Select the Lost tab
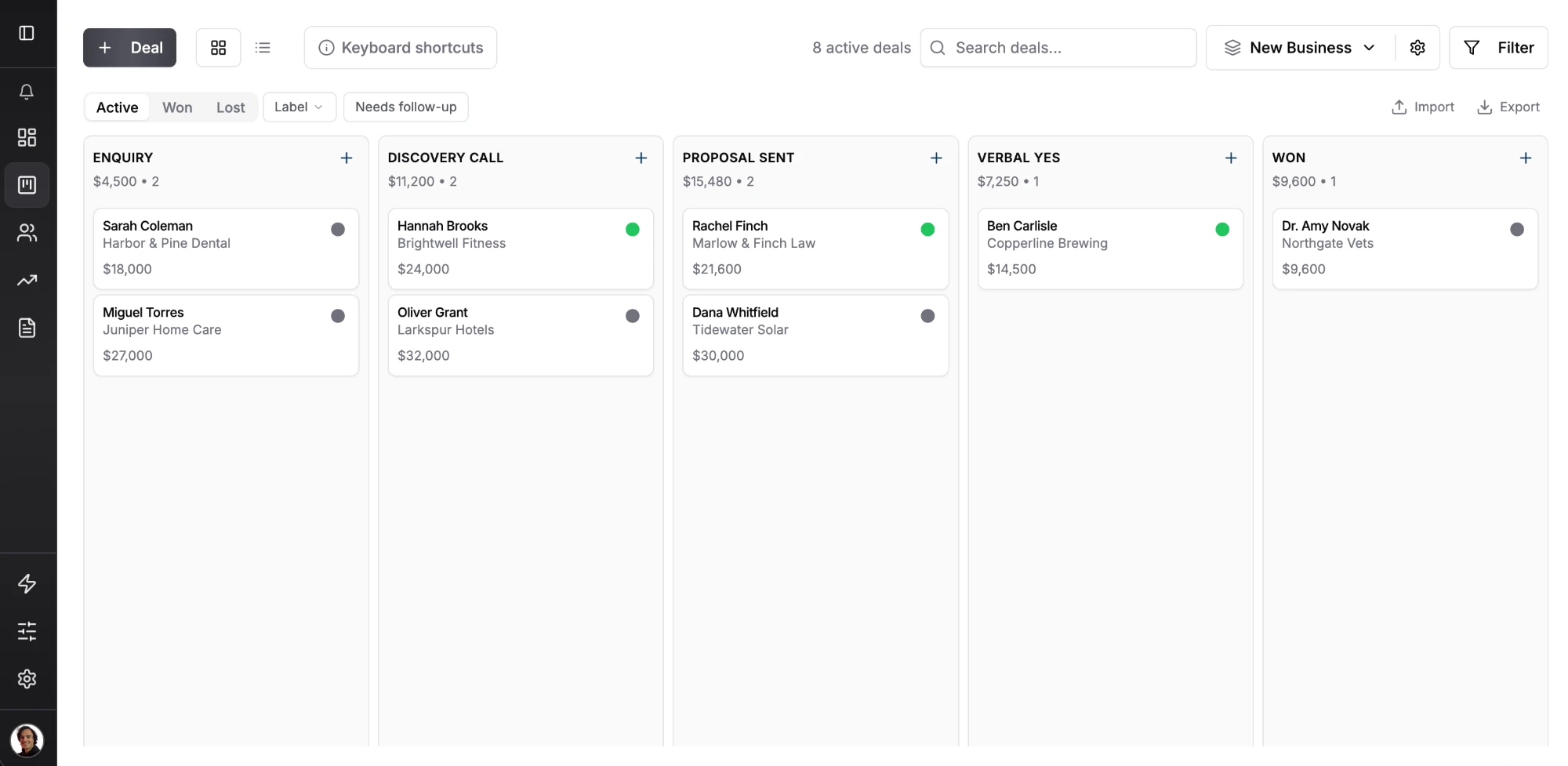This screenshot has height=766, width=1568. (230, 107)
